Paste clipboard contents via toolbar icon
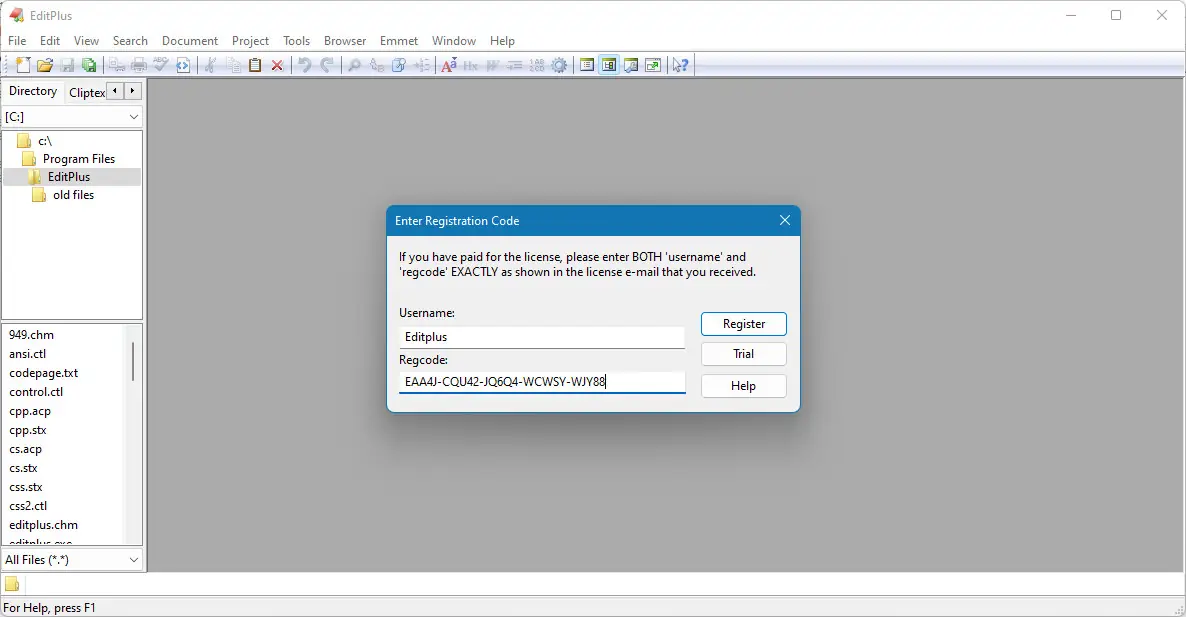 (x=255, y=65)
